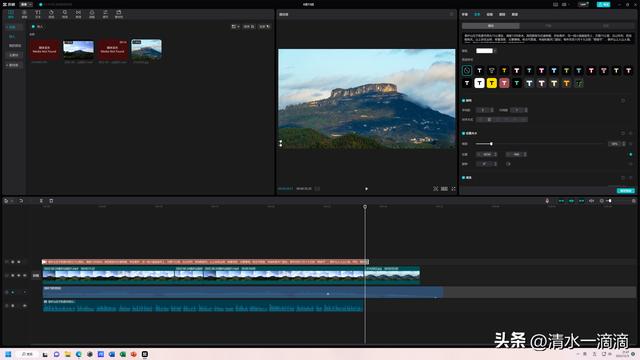640x360 pixels.
Task: Toggle the position and size checkbox
Action: point(464,133)
